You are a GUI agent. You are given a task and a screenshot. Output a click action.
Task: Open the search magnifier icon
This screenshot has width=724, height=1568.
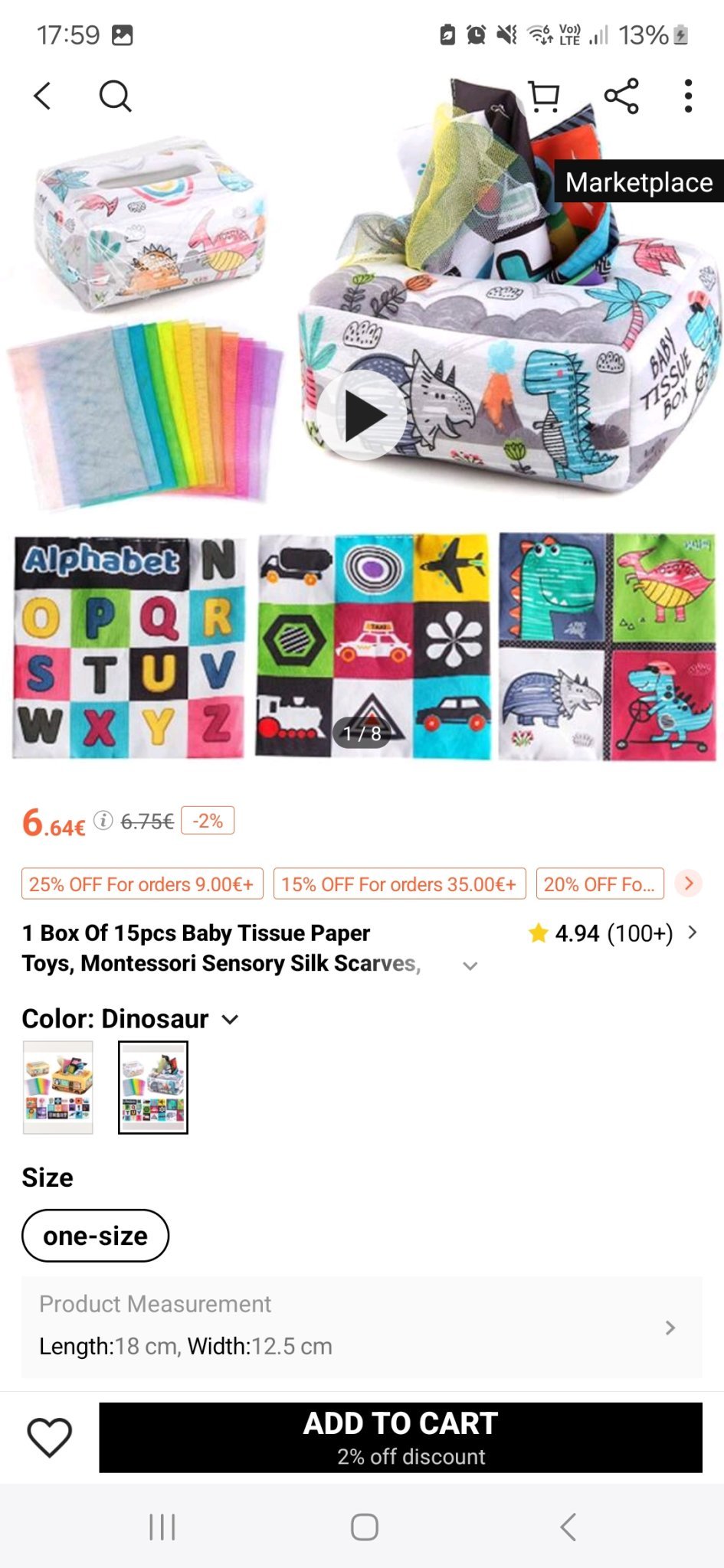coord(115,96)
